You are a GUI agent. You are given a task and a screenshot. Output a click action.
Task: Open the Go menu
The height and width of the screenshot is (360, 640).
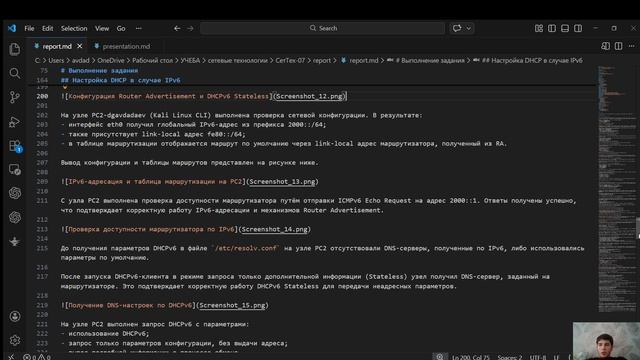coord(121,28)
